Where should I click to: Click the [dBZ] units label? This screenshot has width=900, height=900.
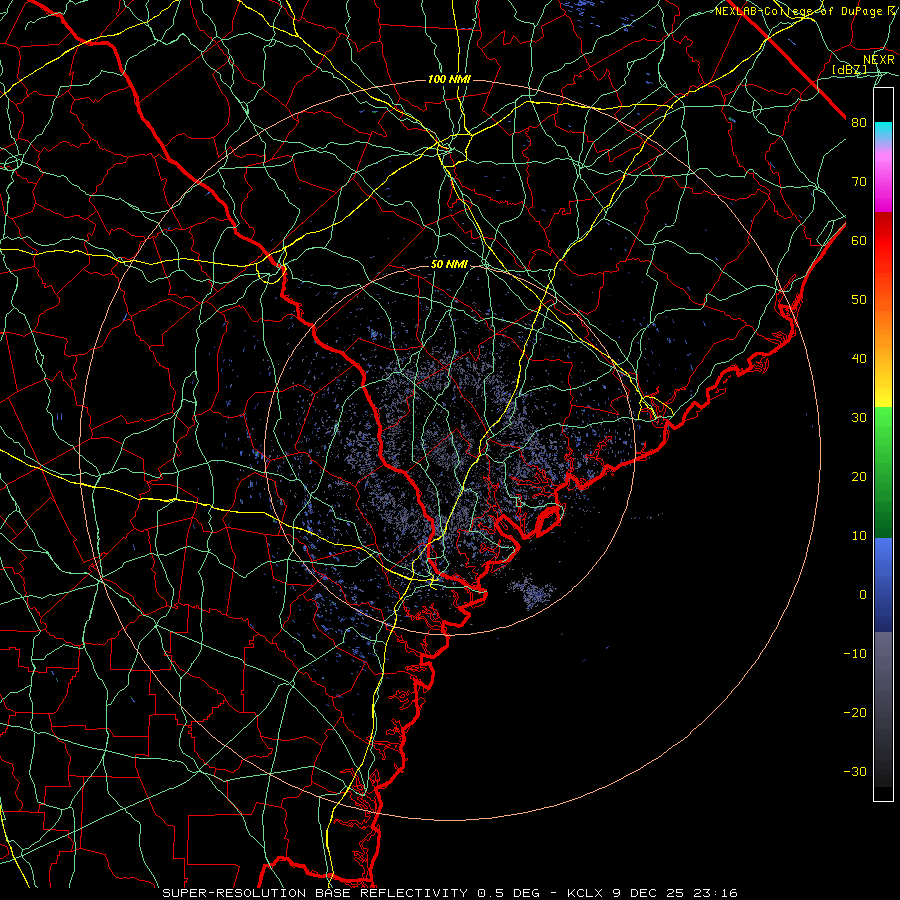849,70
